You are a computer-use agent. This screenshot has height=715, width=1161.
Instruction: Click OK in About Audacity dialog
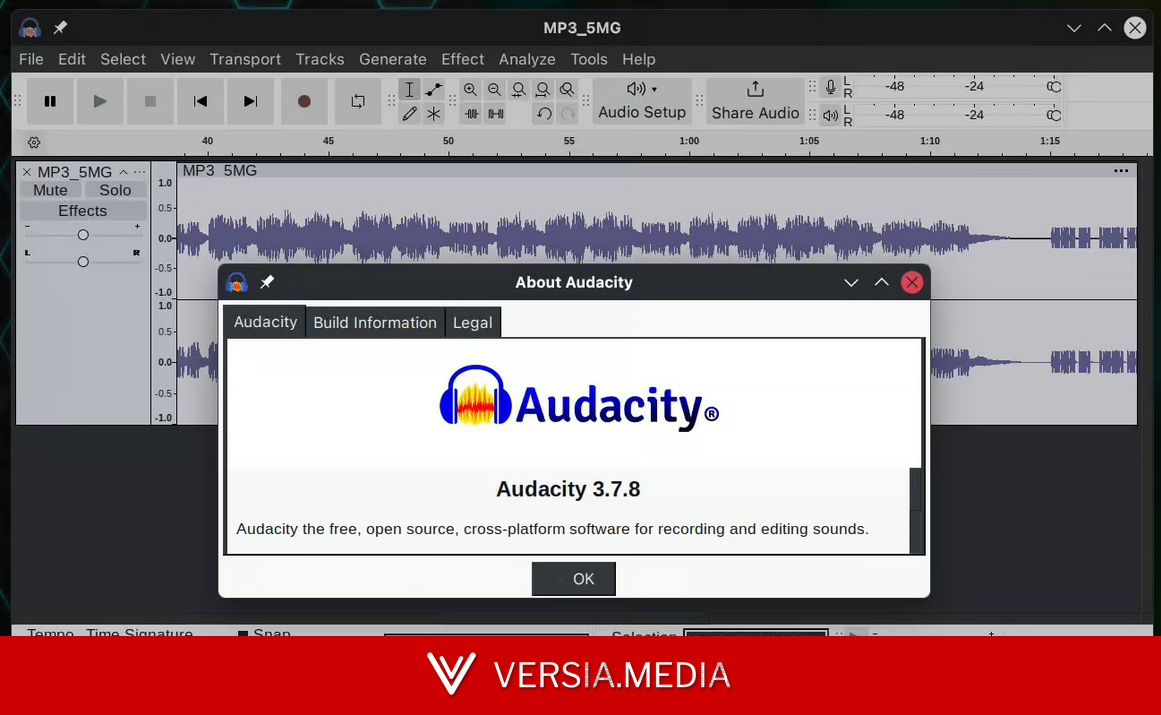click(x=574, y=579)
